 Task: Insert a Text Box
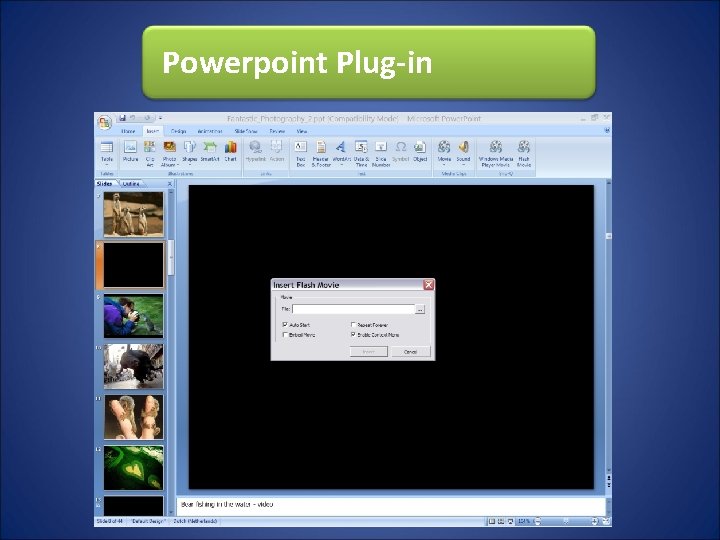point(300,153)
